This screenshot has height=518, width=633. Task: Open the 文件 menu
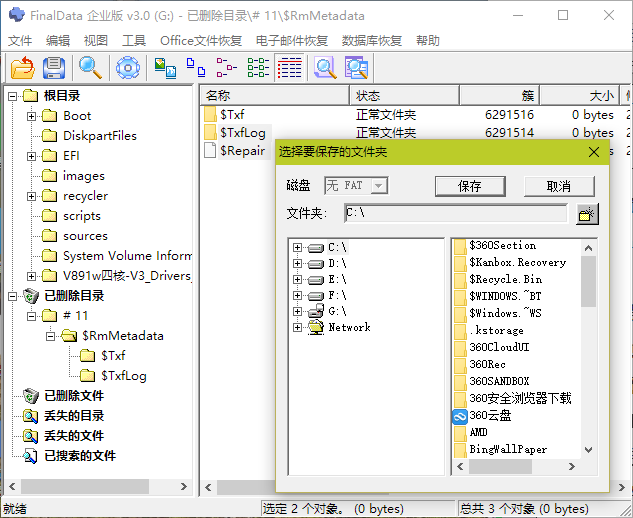tap(20, 41)
